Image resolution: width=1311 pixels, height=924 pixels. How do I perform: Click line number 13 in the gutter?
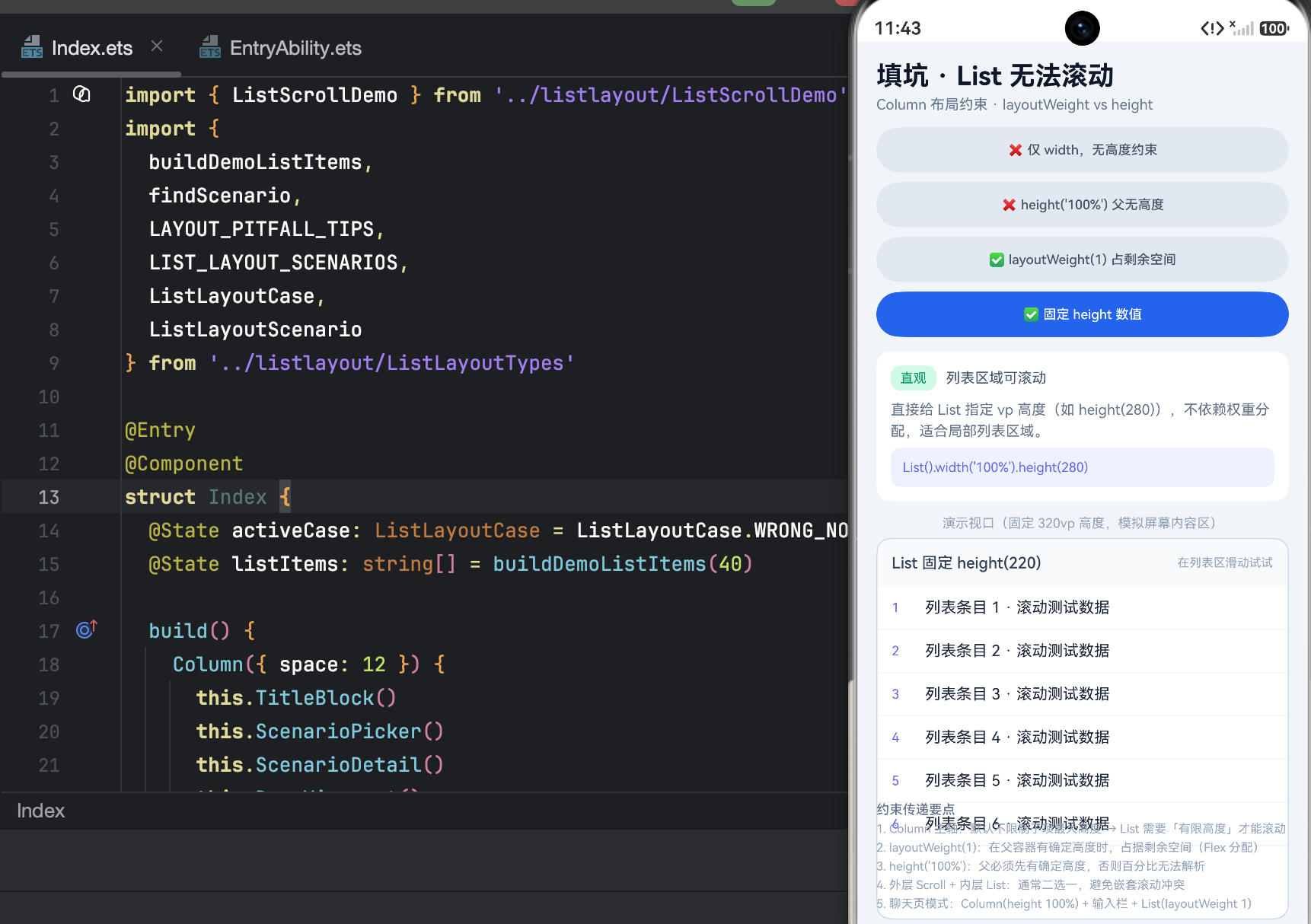coord(49,497)
